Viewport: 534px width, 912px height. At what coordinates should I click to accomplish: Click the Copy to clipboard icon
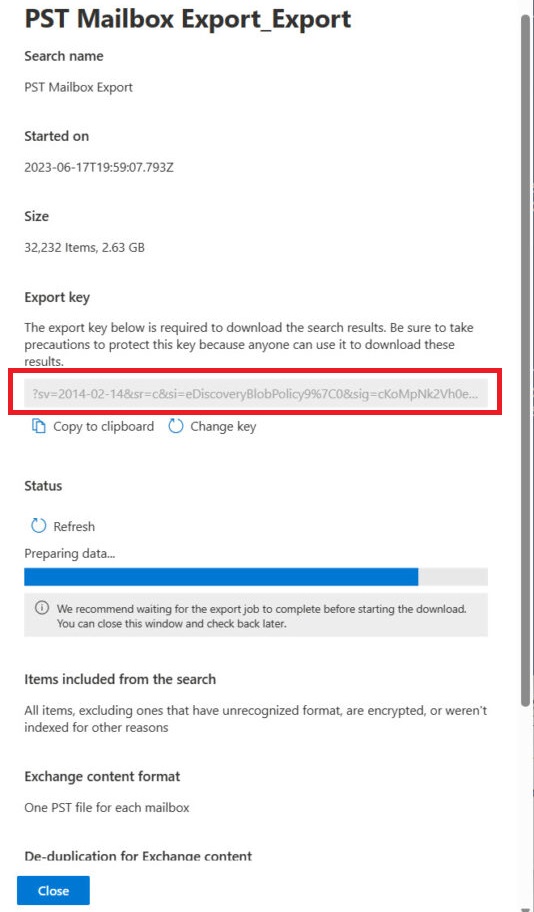38,426
